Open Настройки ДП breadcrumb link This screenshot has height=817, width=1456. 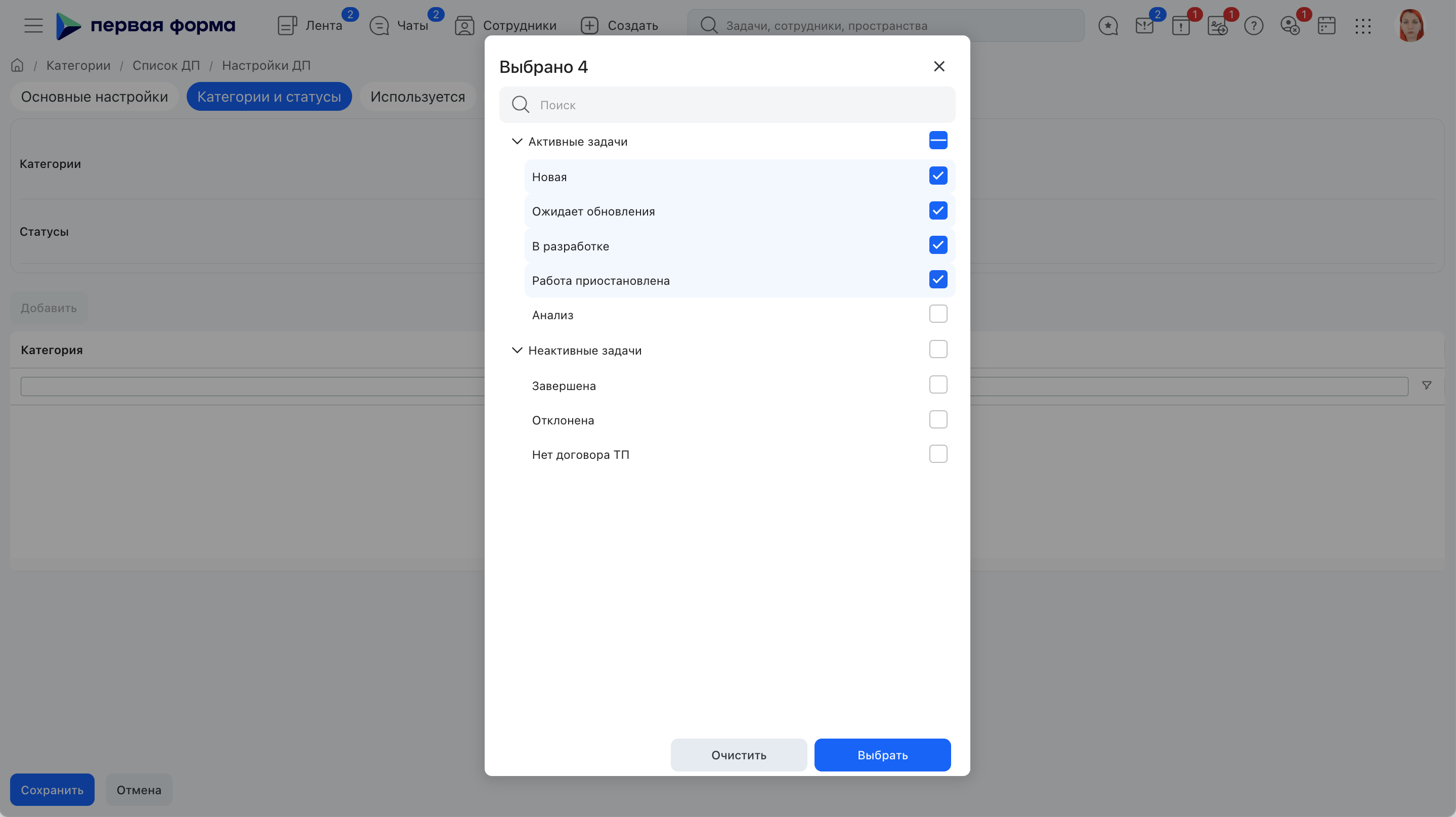click(x=266, y=66)
